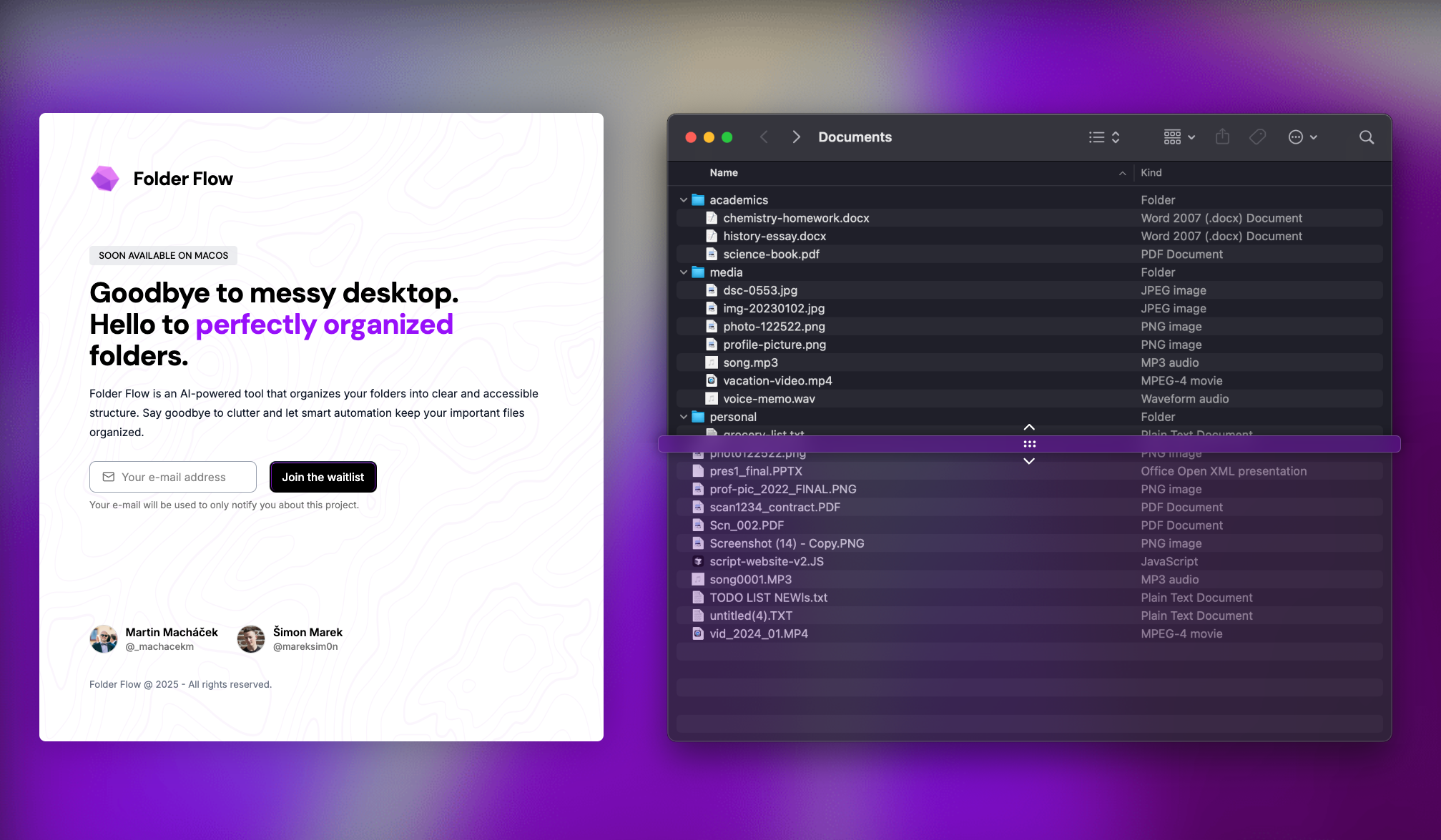The image size is (1441, 840).
Task: Click the grid drag handle on the purple insertion bar
Action: 1030,443
